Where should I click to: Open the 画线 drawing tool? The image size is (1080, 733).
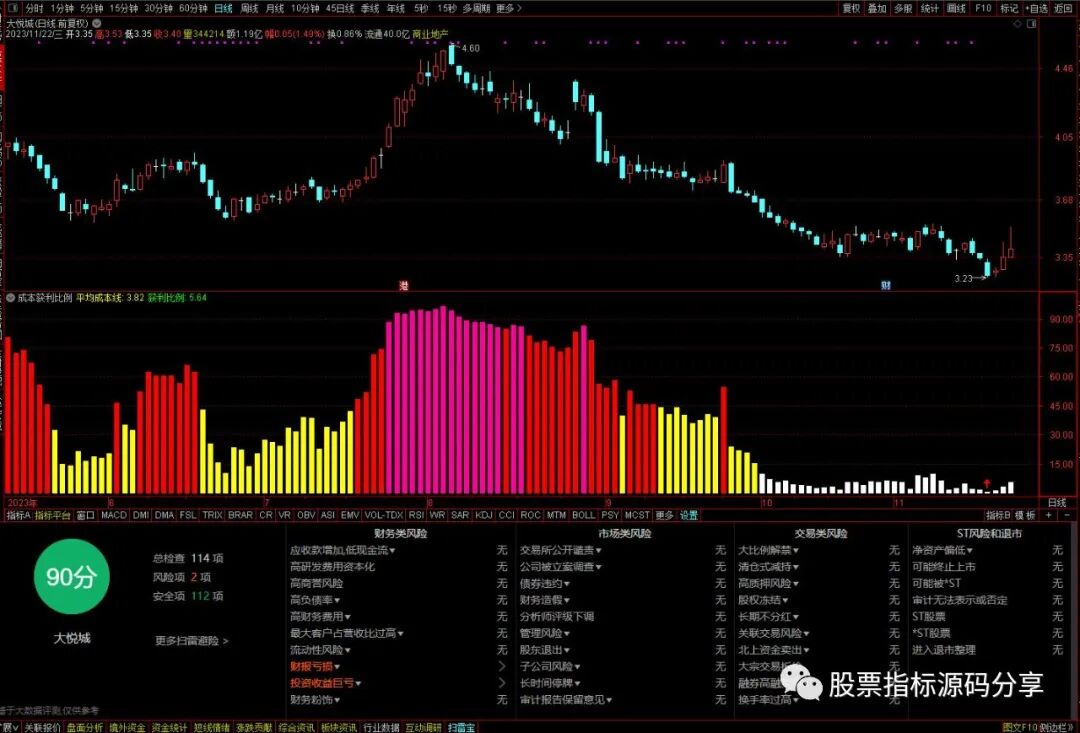point(956,8)
